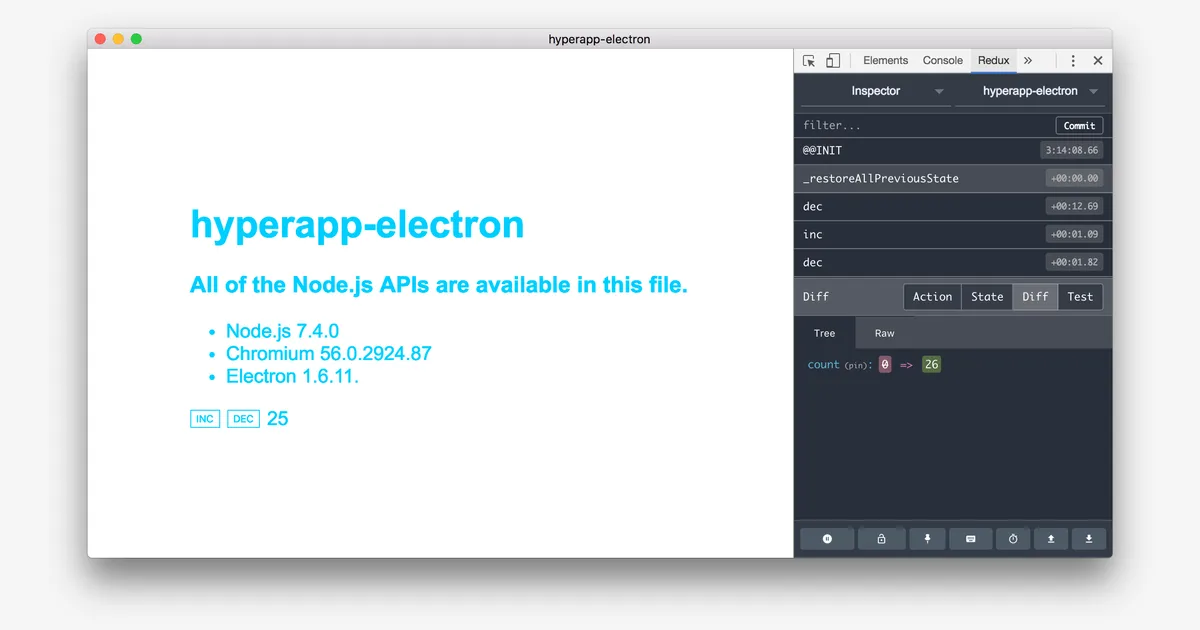
Task: Click the INC counter button
Action: click(205, 419)
